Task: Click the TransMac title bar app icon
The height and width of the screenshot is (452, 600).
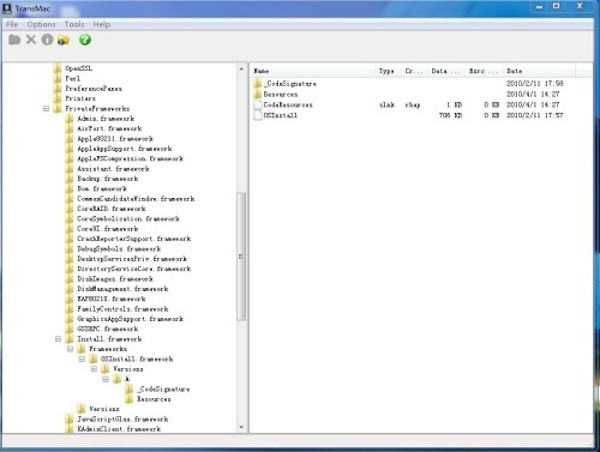Action: point(7,8)
